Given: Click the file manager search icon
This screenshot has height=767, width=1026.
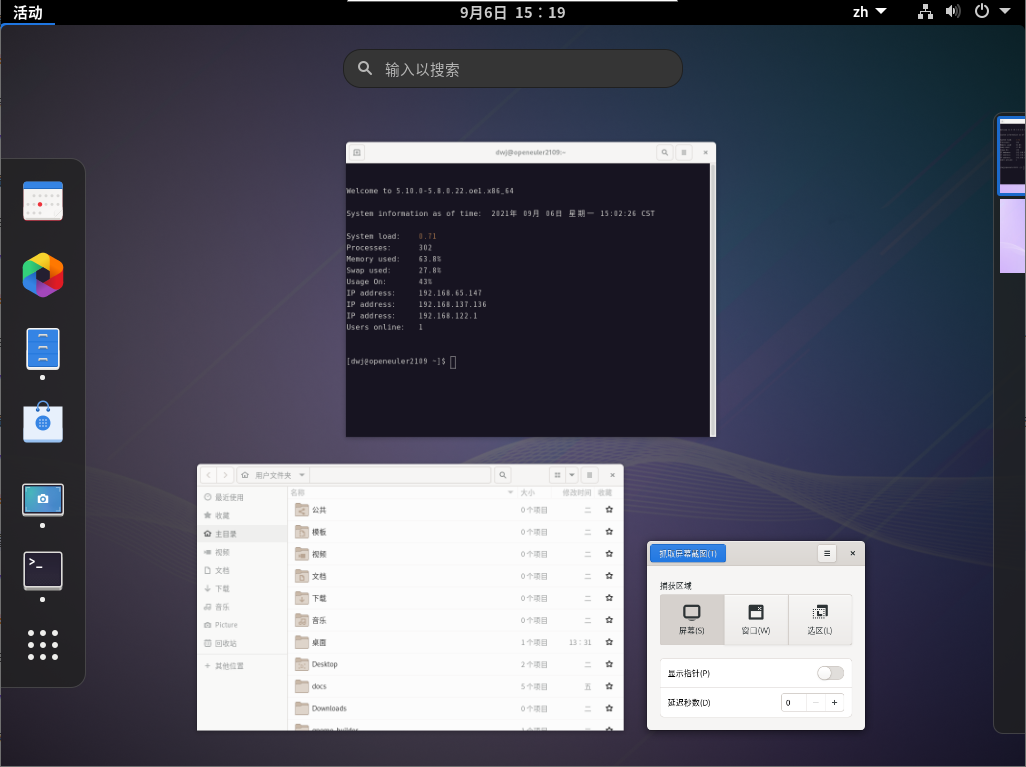Looking at the screenshot, I should tap(504, 475).
